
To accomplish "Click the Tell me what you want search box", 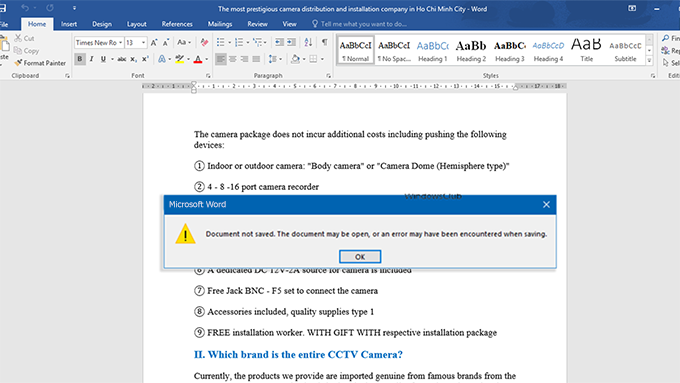I will click(360, 24).
